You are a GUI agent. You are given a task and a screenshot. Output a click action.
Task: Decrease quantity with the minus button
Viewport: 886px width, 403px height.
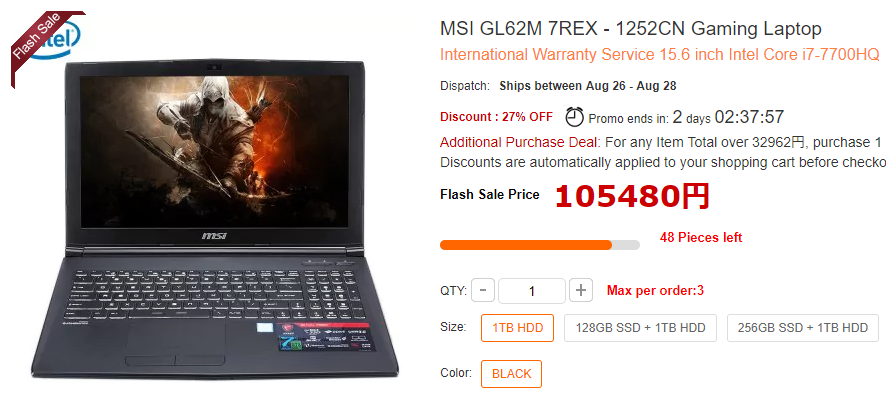tap(483, 291)
